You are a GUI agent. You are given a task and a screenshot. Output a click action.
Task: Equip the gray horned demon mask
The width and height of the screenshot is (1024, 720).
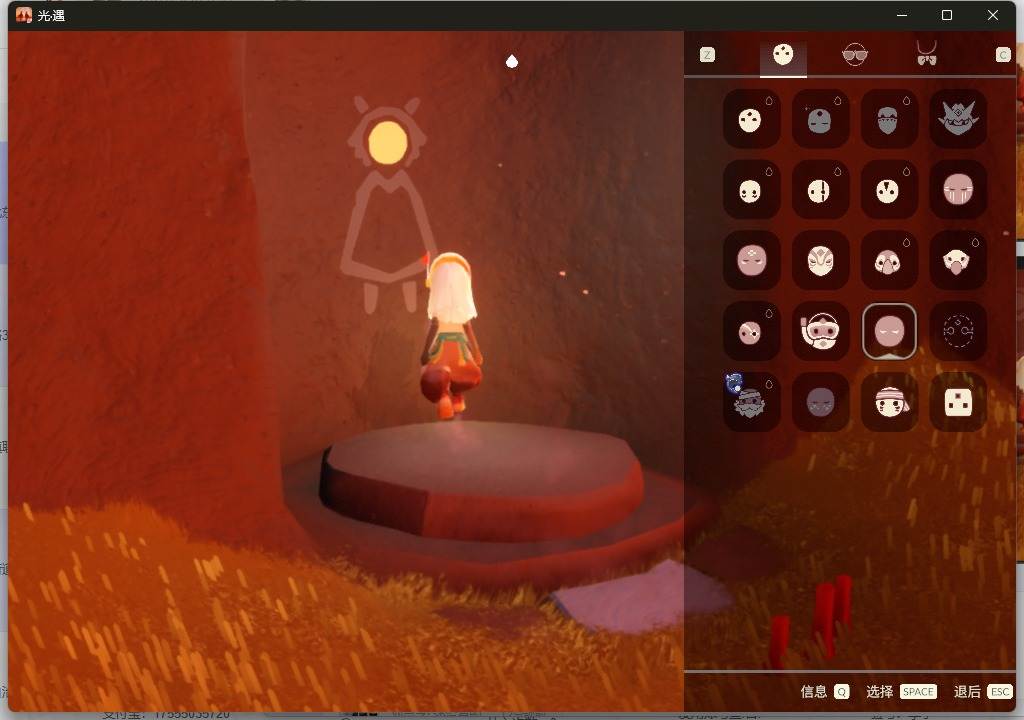(957, 119)
